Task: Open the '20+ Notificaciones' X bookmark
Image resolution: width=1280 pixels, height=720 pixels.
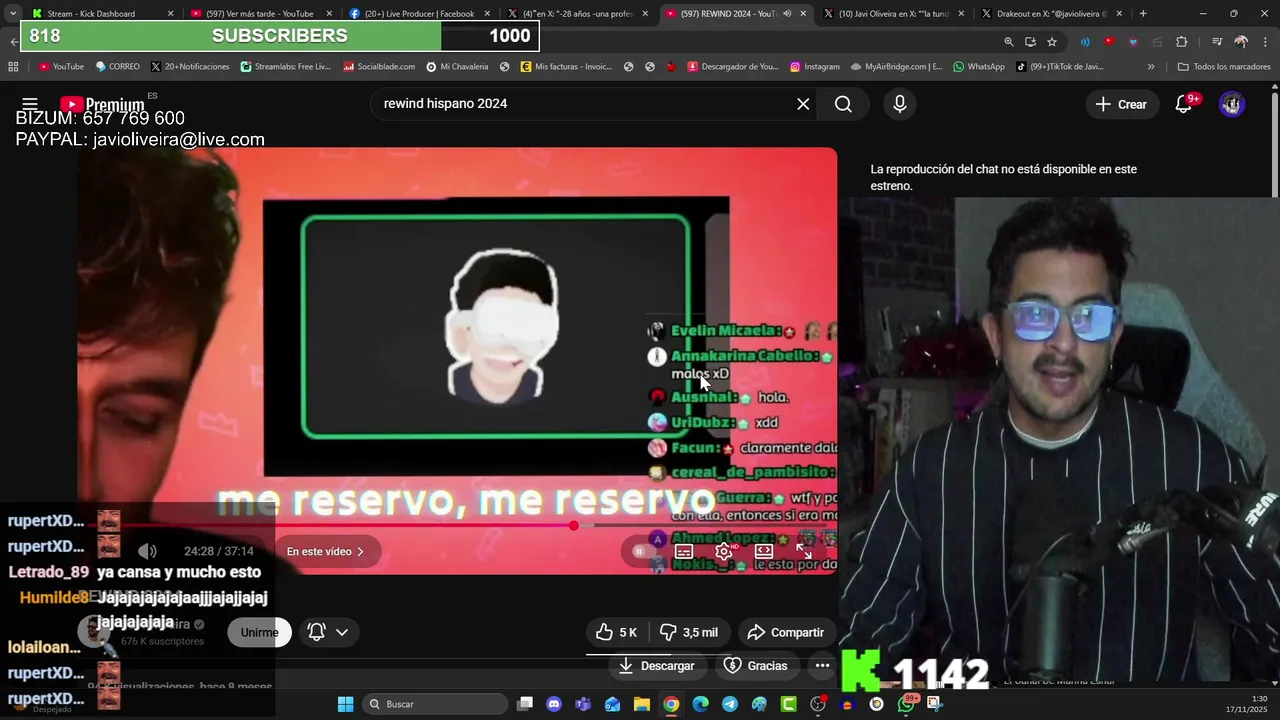Action: point(190,67)
